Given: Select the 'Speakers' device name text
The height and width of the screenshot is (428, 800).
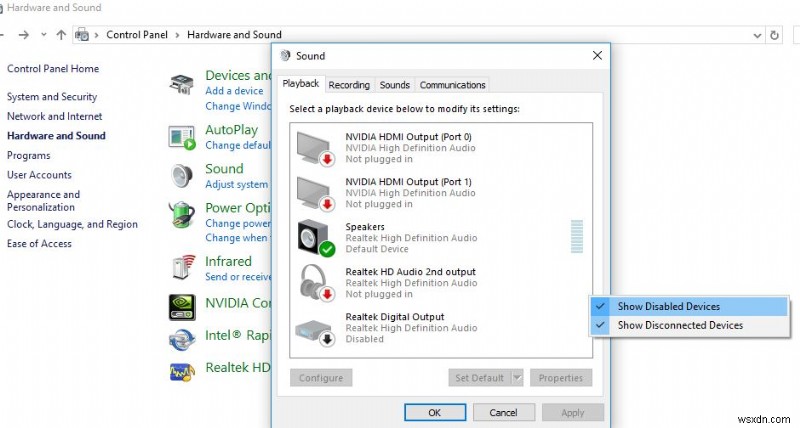Looking at the screenshot, I should pos(365,227).
